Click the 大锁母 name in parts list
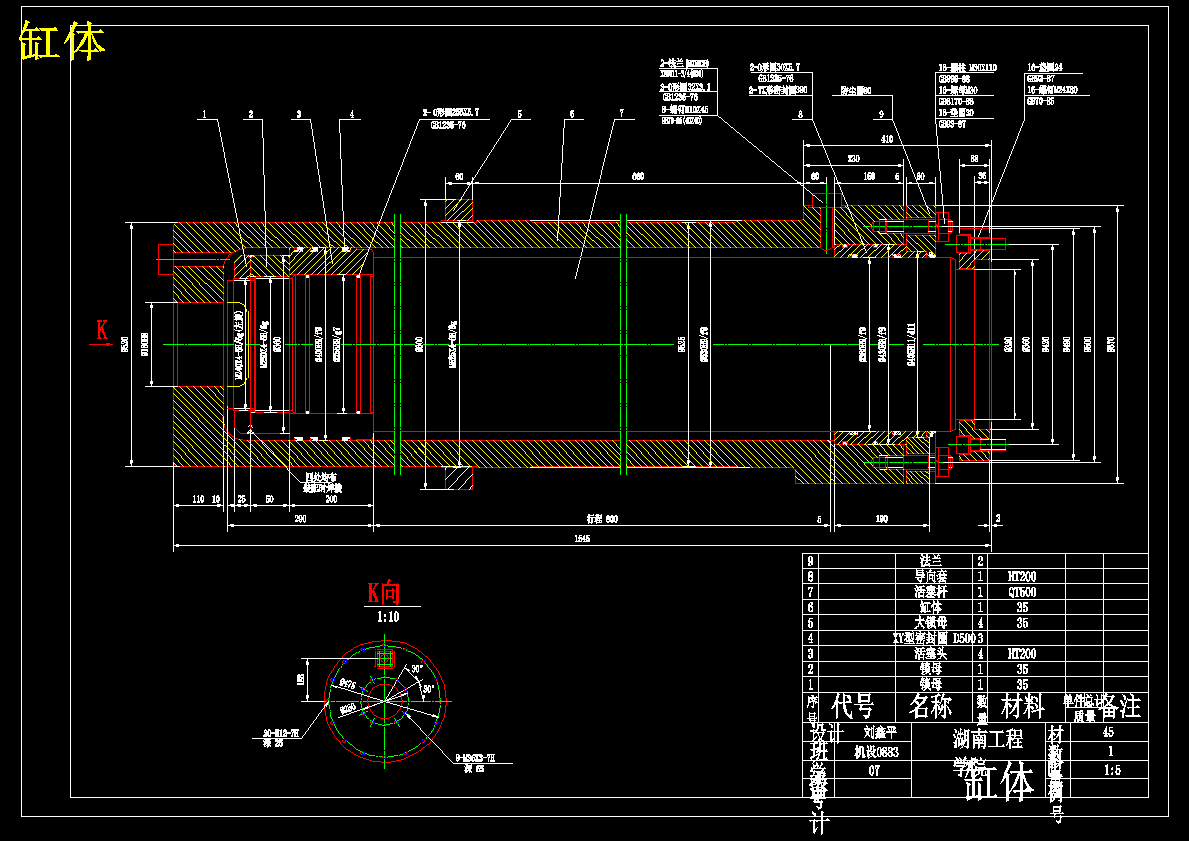Screen dimensions: 1189x841 click(930, 623)
